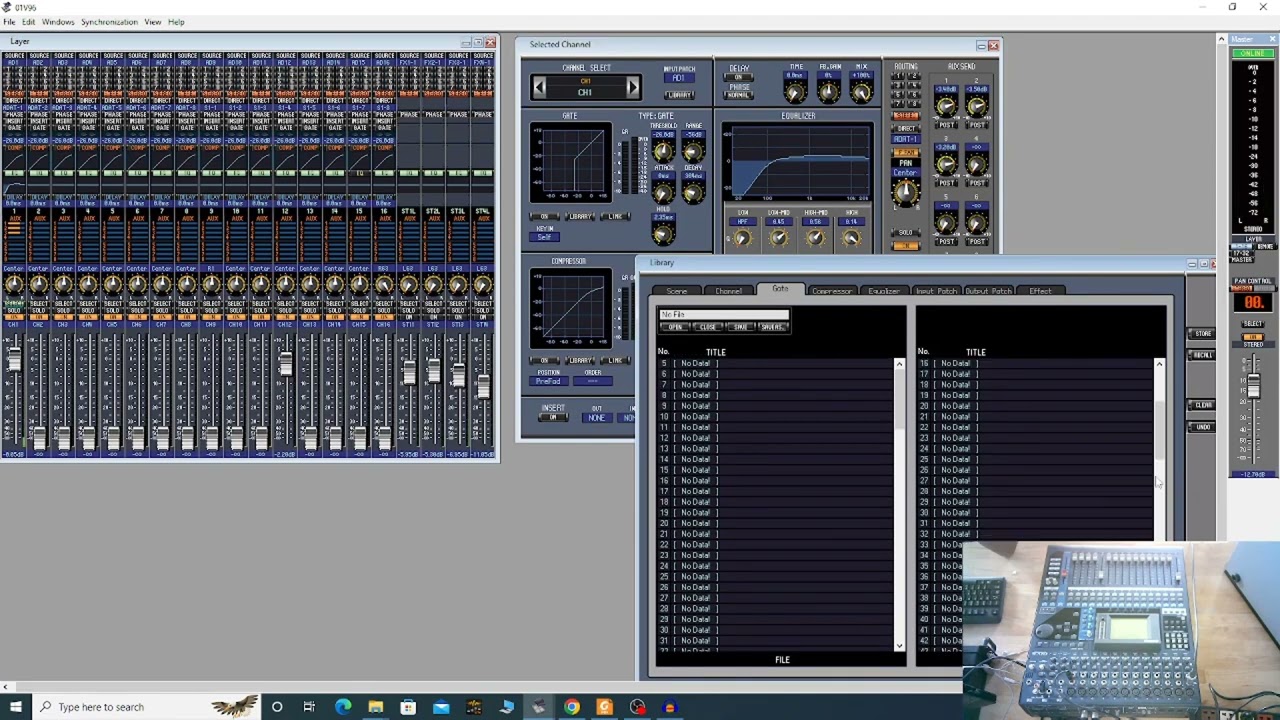Switch to the Effect tab in Library
Image resolution: width=1280 pixels, height=720 pixels.
click(1040, 291)
